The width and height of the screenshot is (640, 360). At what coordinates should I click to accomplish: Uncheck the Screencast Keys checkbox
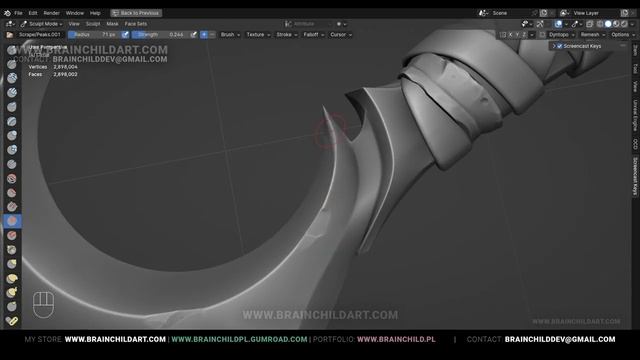560,46
